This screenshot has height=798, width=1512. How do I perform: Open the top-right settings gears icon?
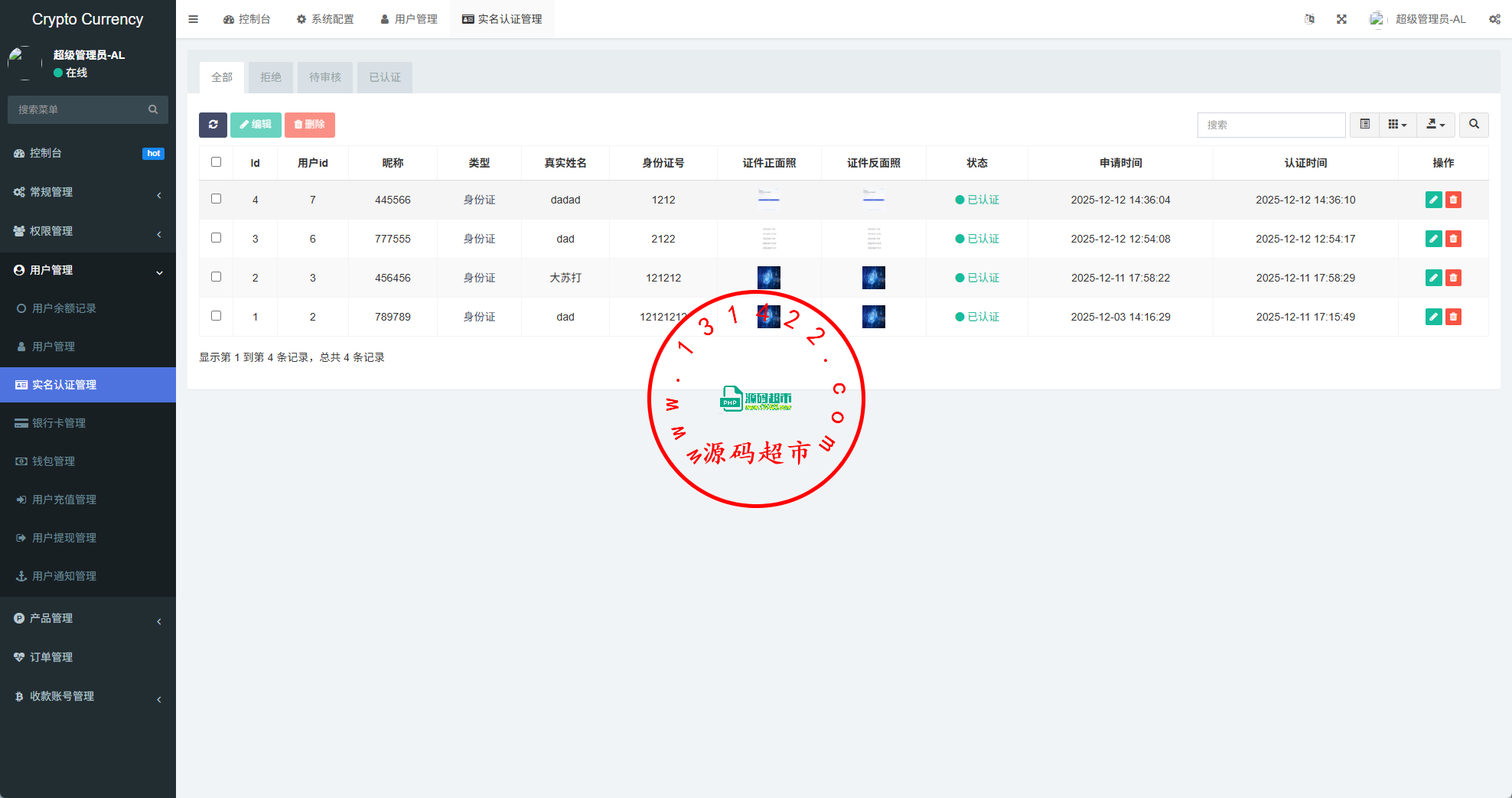(1494, 19)
